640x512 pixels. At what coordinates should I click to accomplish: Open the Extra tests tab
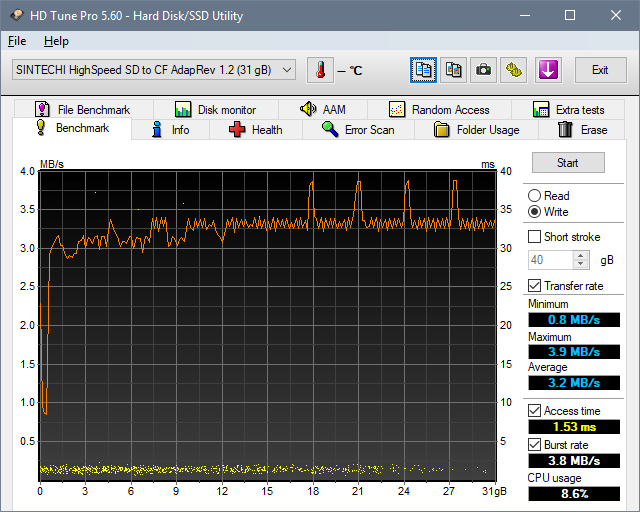(568, 109)
